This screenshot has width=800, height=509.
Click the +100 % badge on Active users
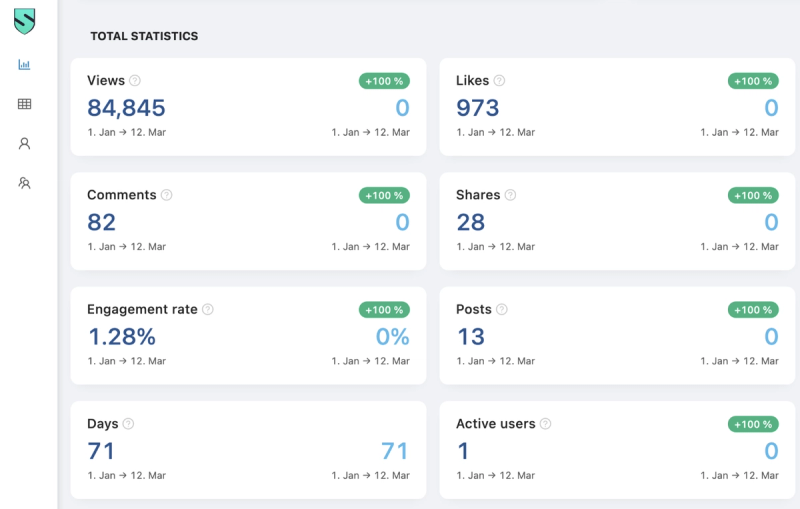point(753,424)
